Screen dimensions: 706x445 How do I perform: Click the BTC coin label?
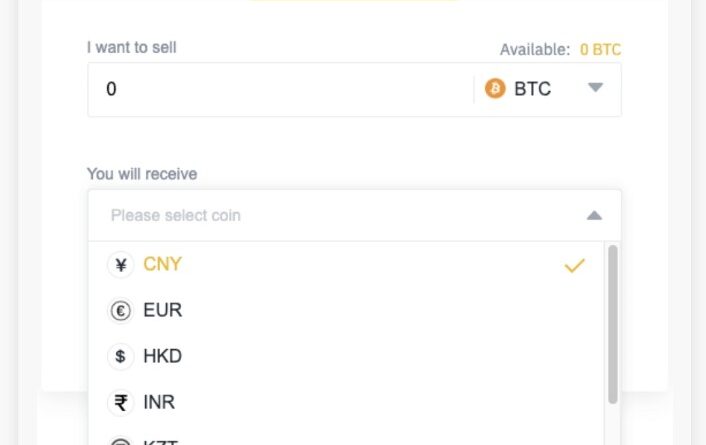pyautogui.click(x=533, y=89)
